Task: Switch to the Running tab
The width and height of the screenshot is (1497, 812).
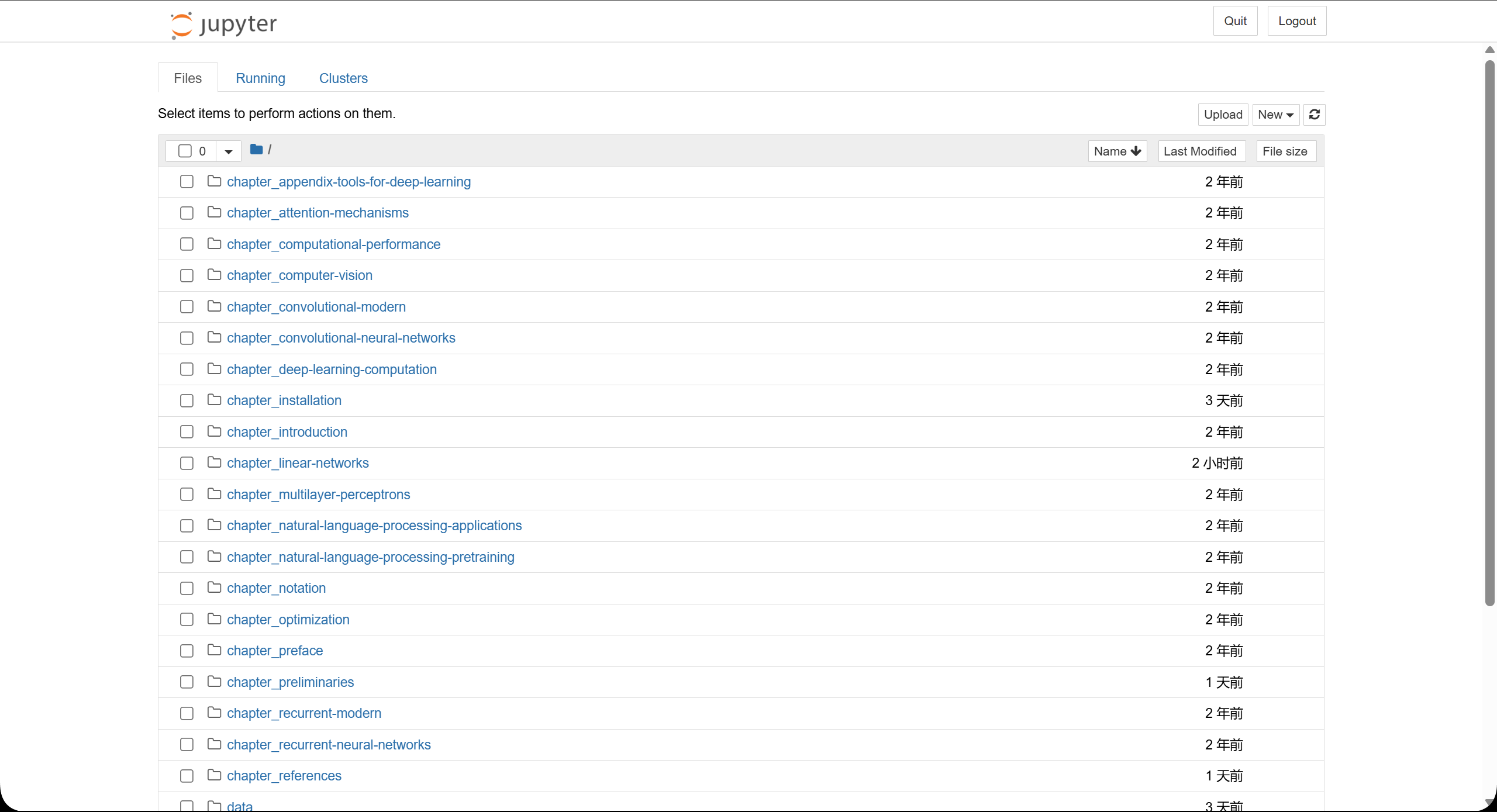Action: (x=260, y=78)
